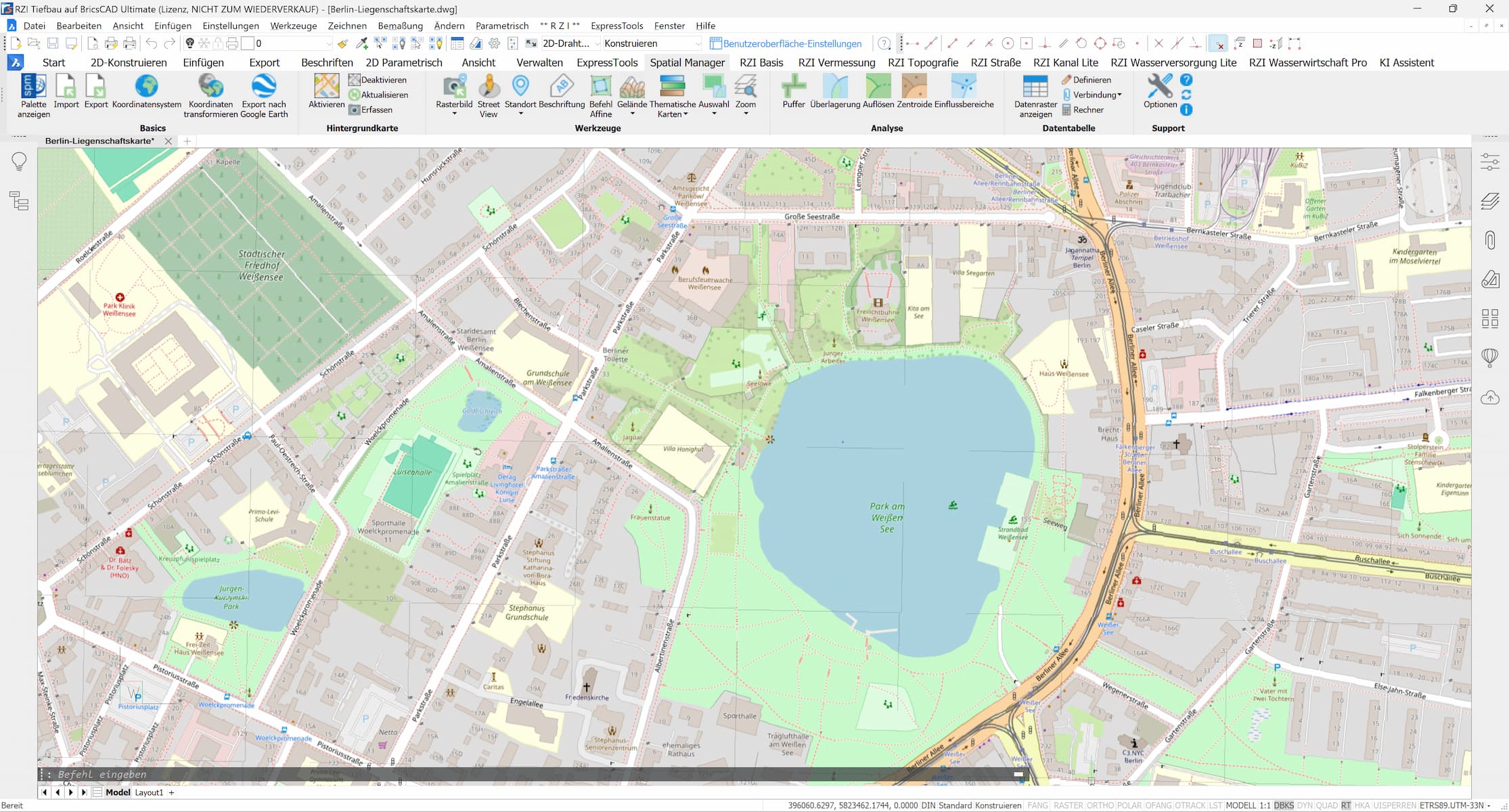Click the Beschriftung label tool

[x=562, y=91]
